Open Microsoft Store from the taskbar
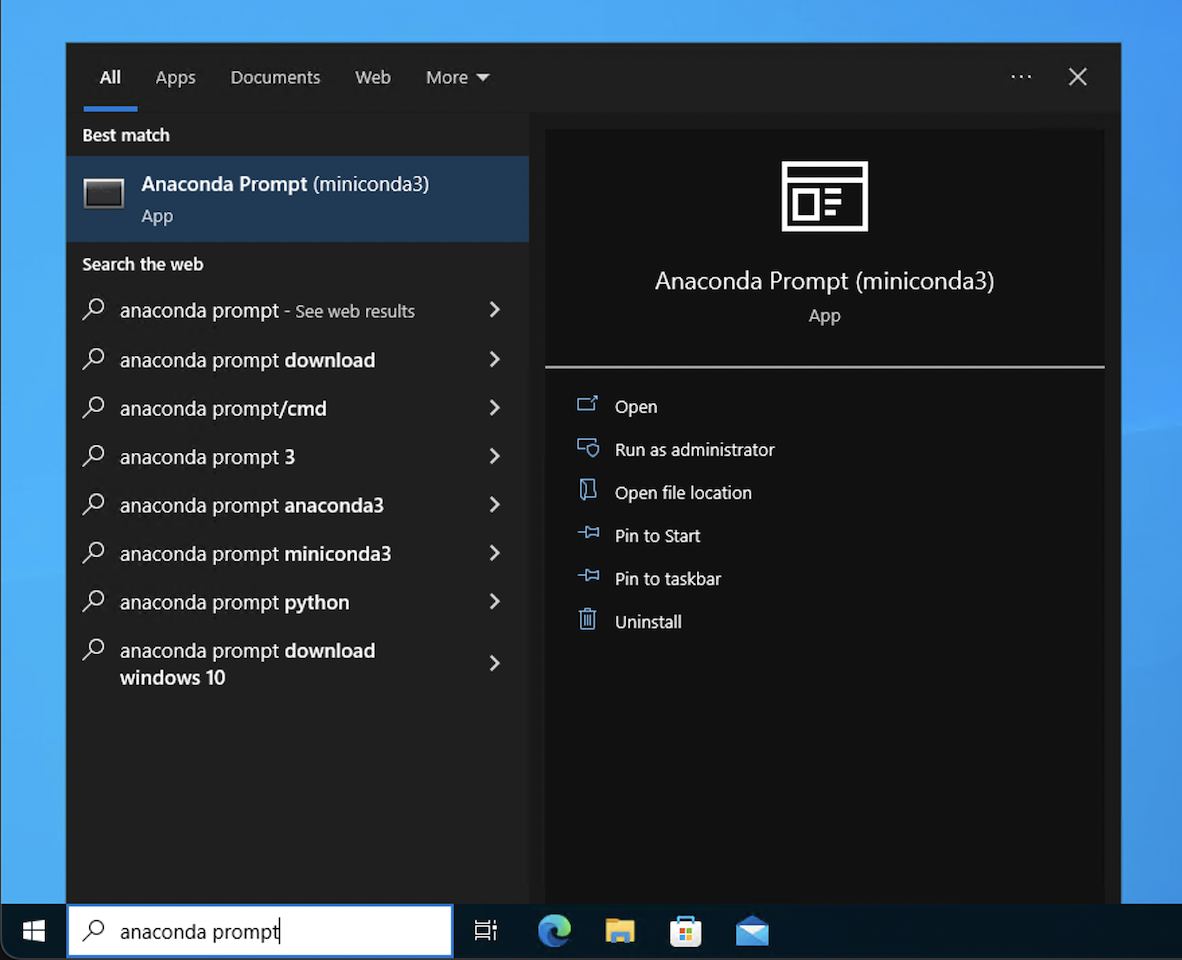The width and height of the screenshot is (1182, 960). pos(685,931)
